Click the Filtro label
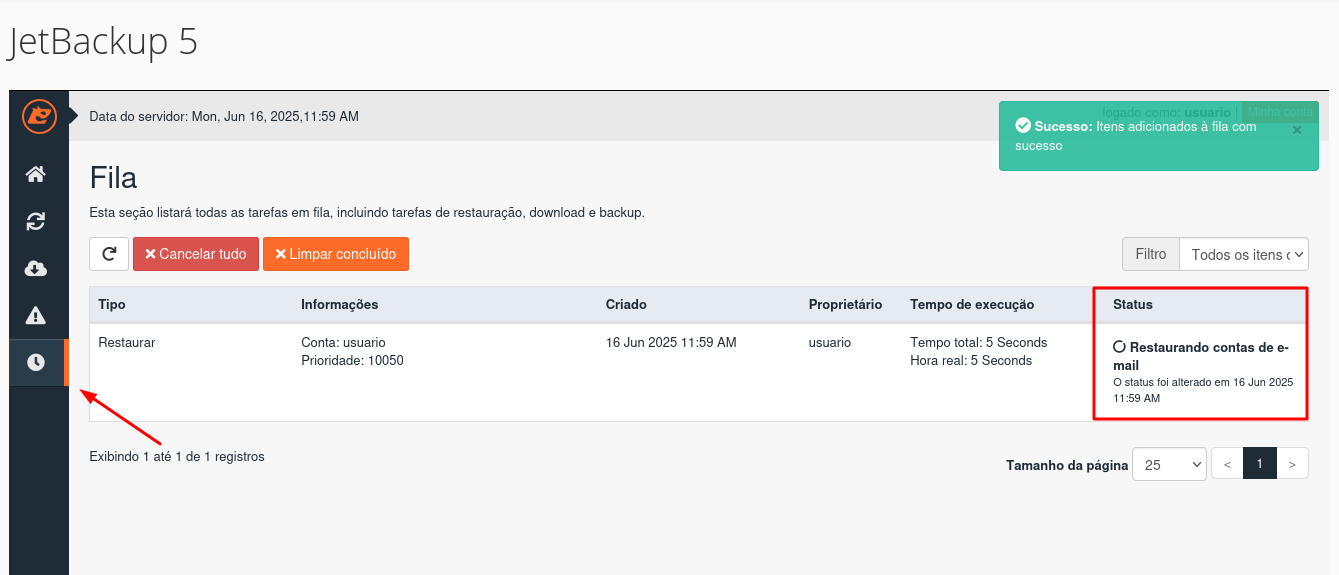Viewport: 1339px width, 575px height. coord(1151,254)
